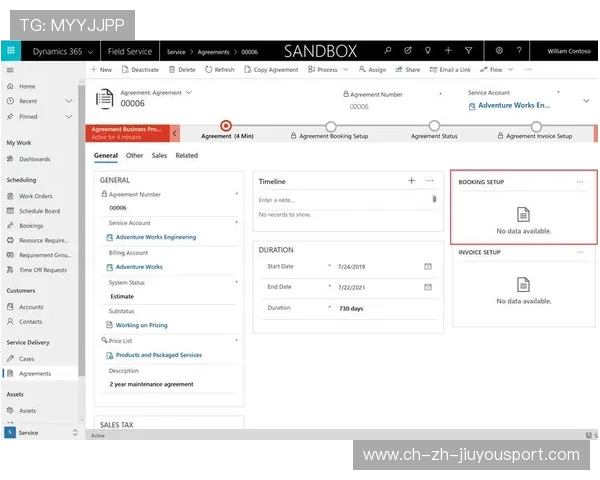Open the End Date calendar picker
The height and width of the screenshot is (480, 600).
tap(427, 287)
